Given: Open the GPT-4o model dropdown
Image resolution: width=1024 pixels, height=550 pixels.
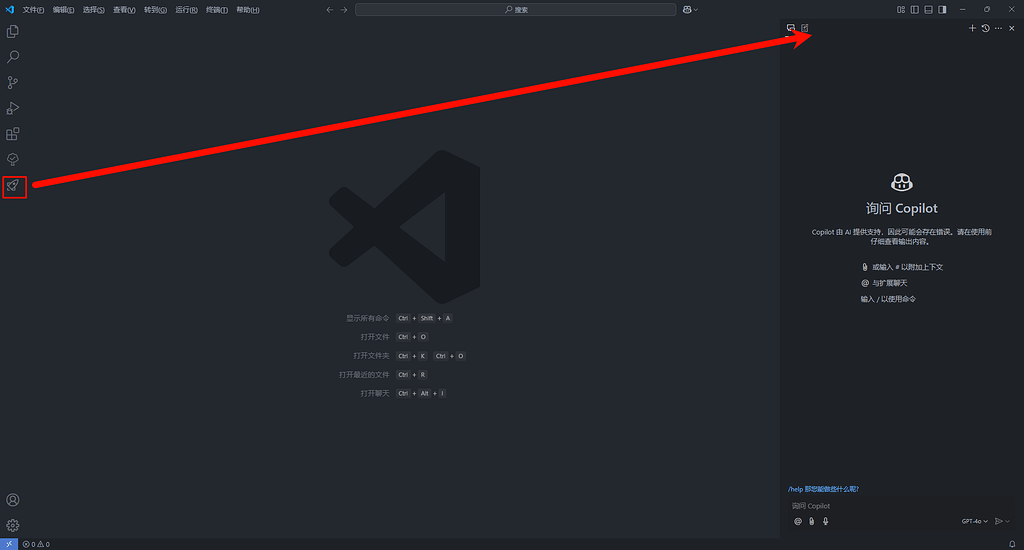Looking at the screenshot, I should (974, 521).
